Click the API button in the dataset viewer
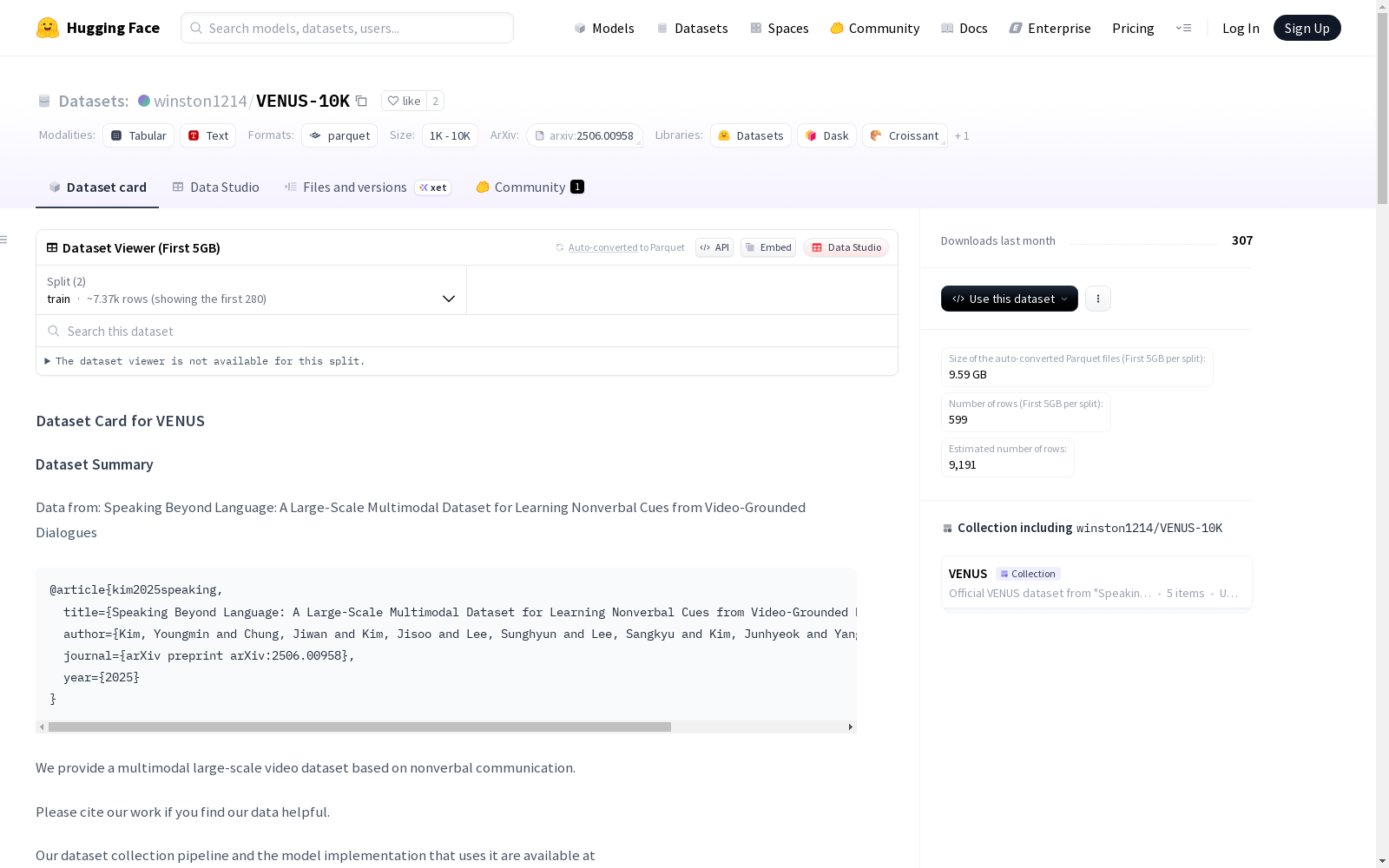Screen dimensions: 1389x868 (714, 247)
